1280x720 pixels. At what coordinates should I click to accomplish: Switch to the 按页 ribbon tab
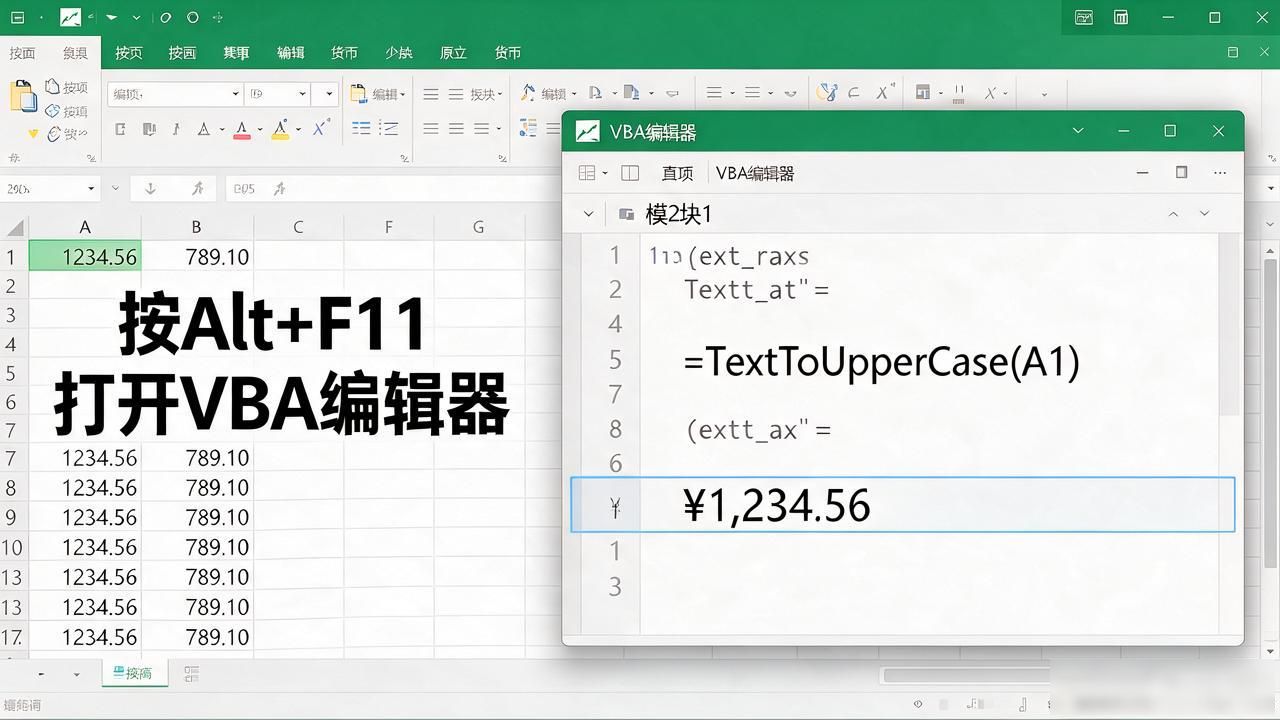coord(128,52)
